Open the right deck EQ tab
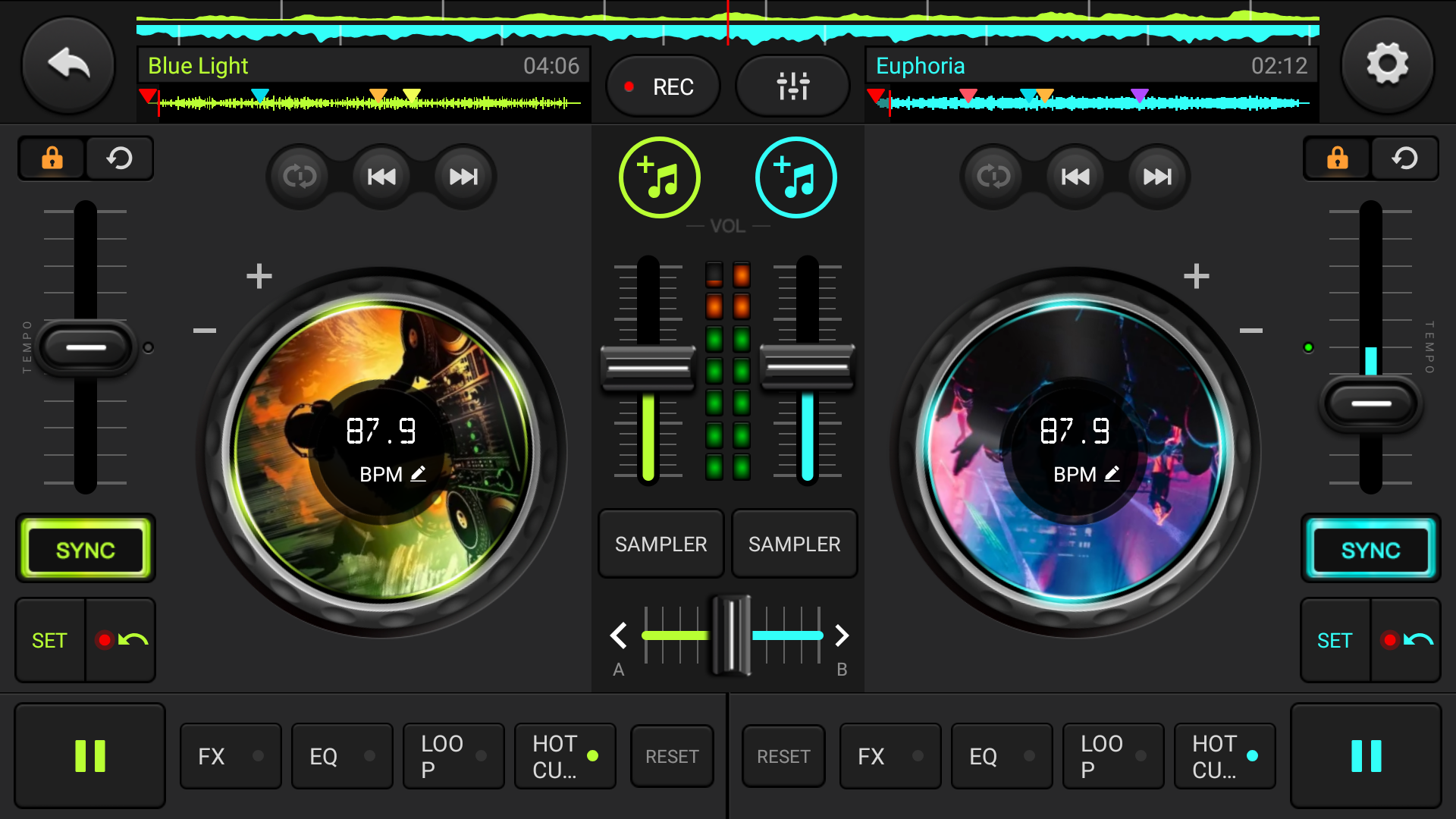Image resolution: width=1456 pixels, height=819 pixels. click(x=1001, y=756)
